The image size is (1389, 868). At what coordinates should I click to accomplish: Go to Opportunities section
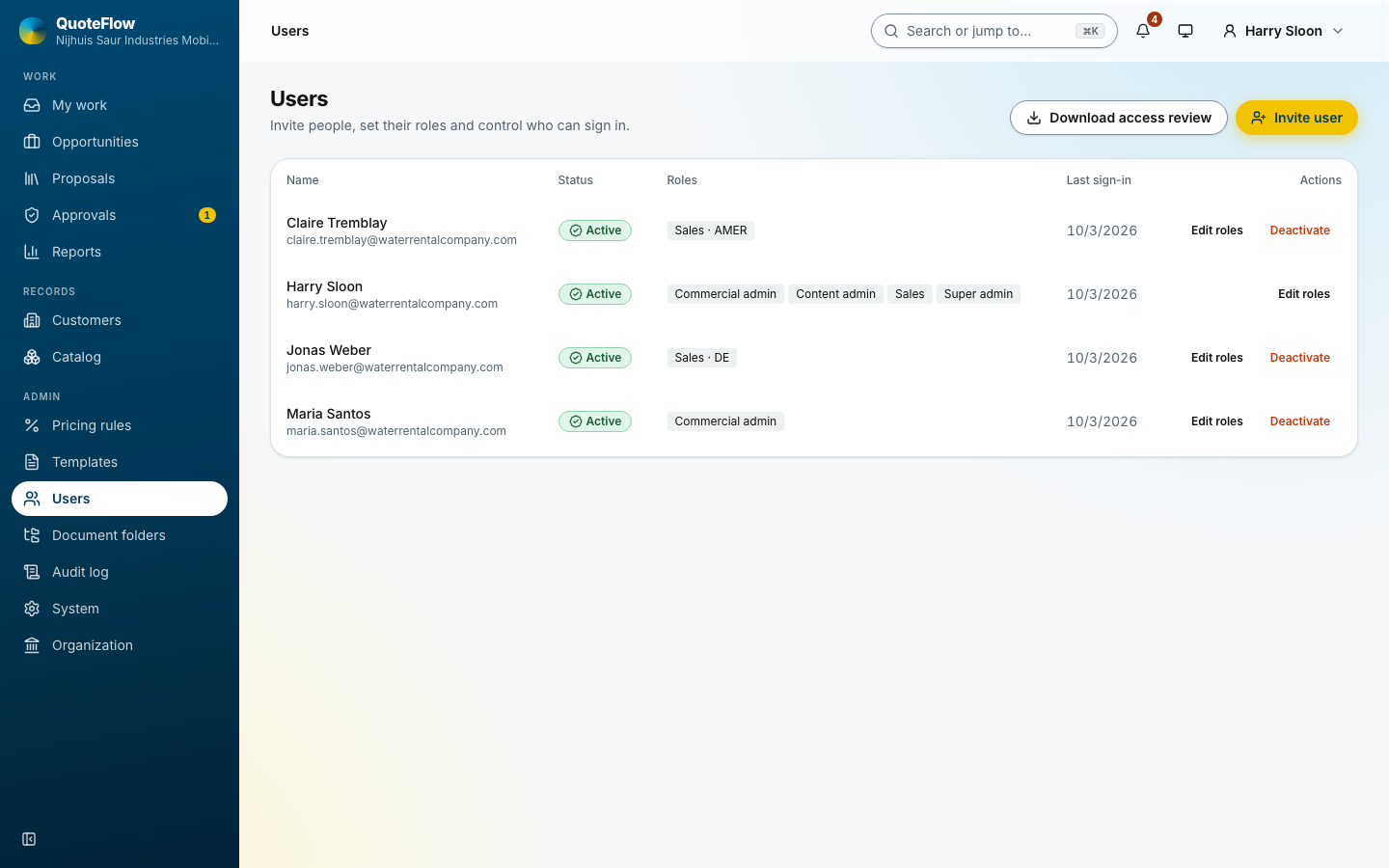click(120, 142)
